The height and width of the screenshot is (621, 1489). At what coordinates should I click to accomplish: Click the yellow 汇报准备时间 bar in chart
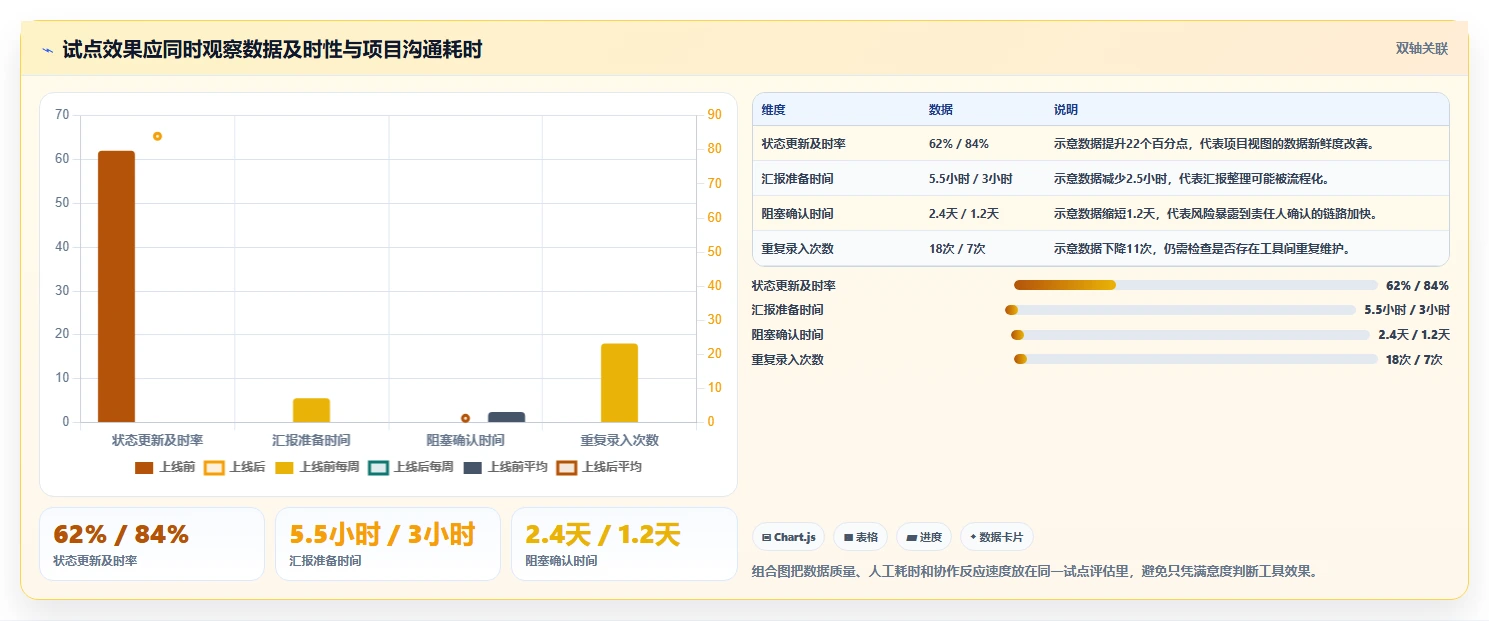tap(311, 410)
